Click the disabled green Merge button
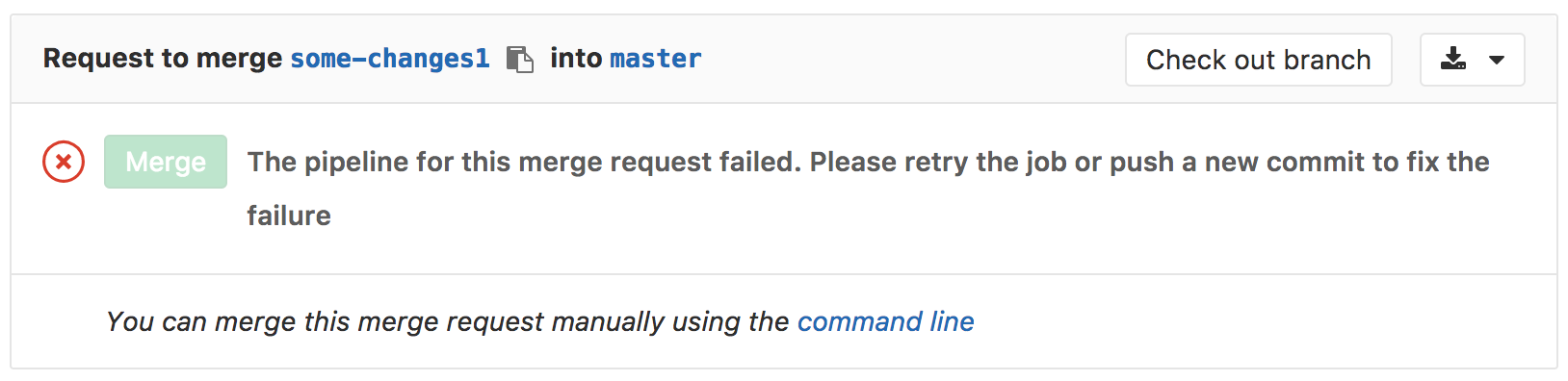Screen dimensions: 1568x381 coord(166,162)
